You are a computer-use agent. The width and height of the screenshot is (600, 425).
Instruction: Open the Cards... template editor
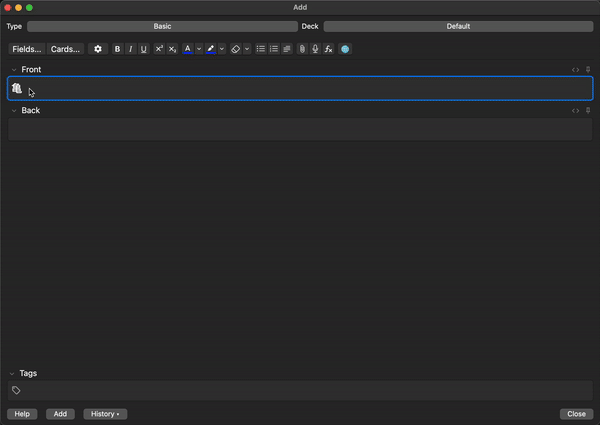[65, 49]
